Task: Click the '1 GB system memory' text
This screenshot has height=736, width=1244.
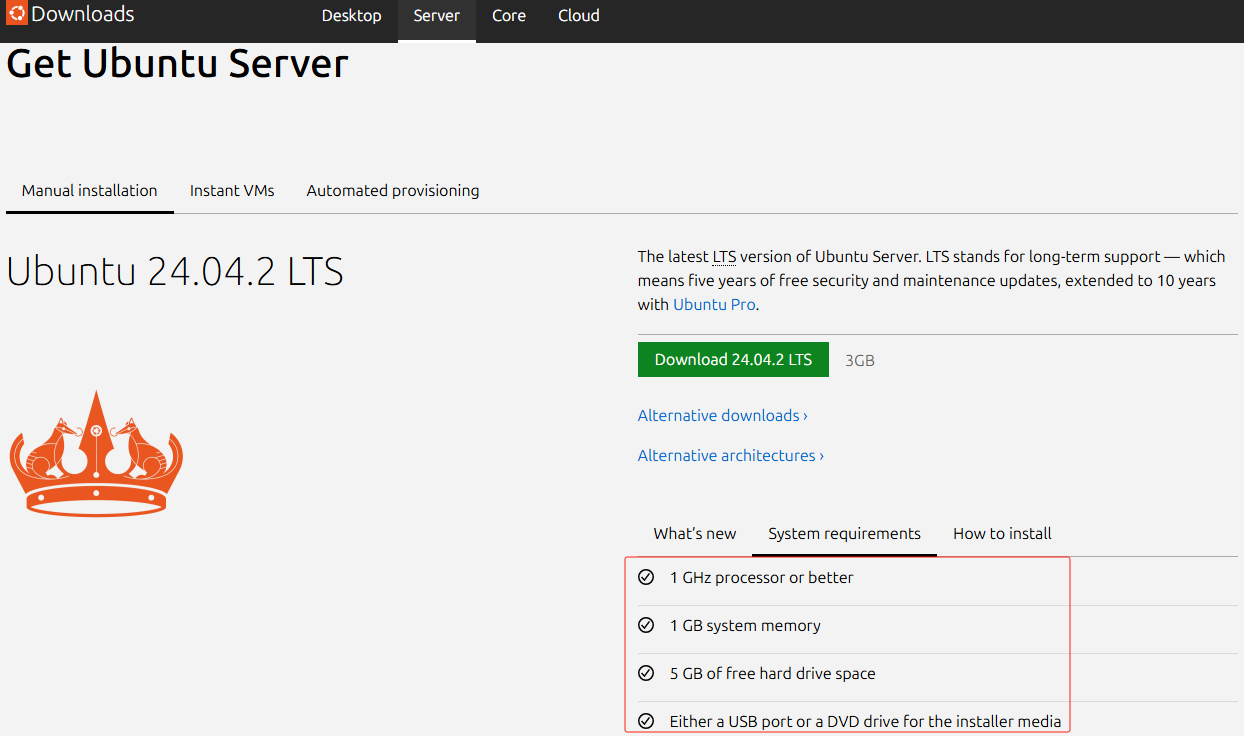Action: tap(745, 626)
